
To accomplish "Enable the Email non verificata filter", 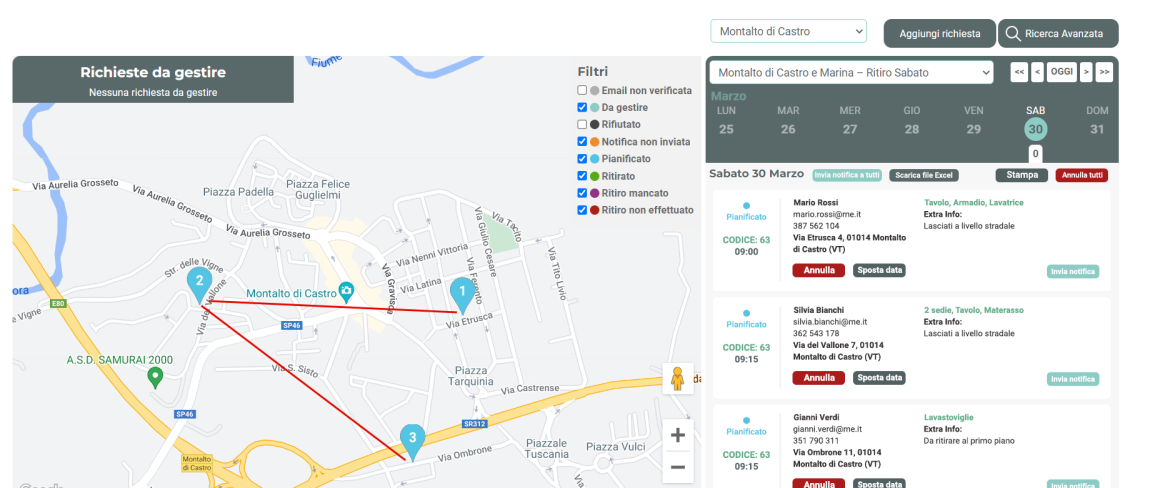I will 582,91.
